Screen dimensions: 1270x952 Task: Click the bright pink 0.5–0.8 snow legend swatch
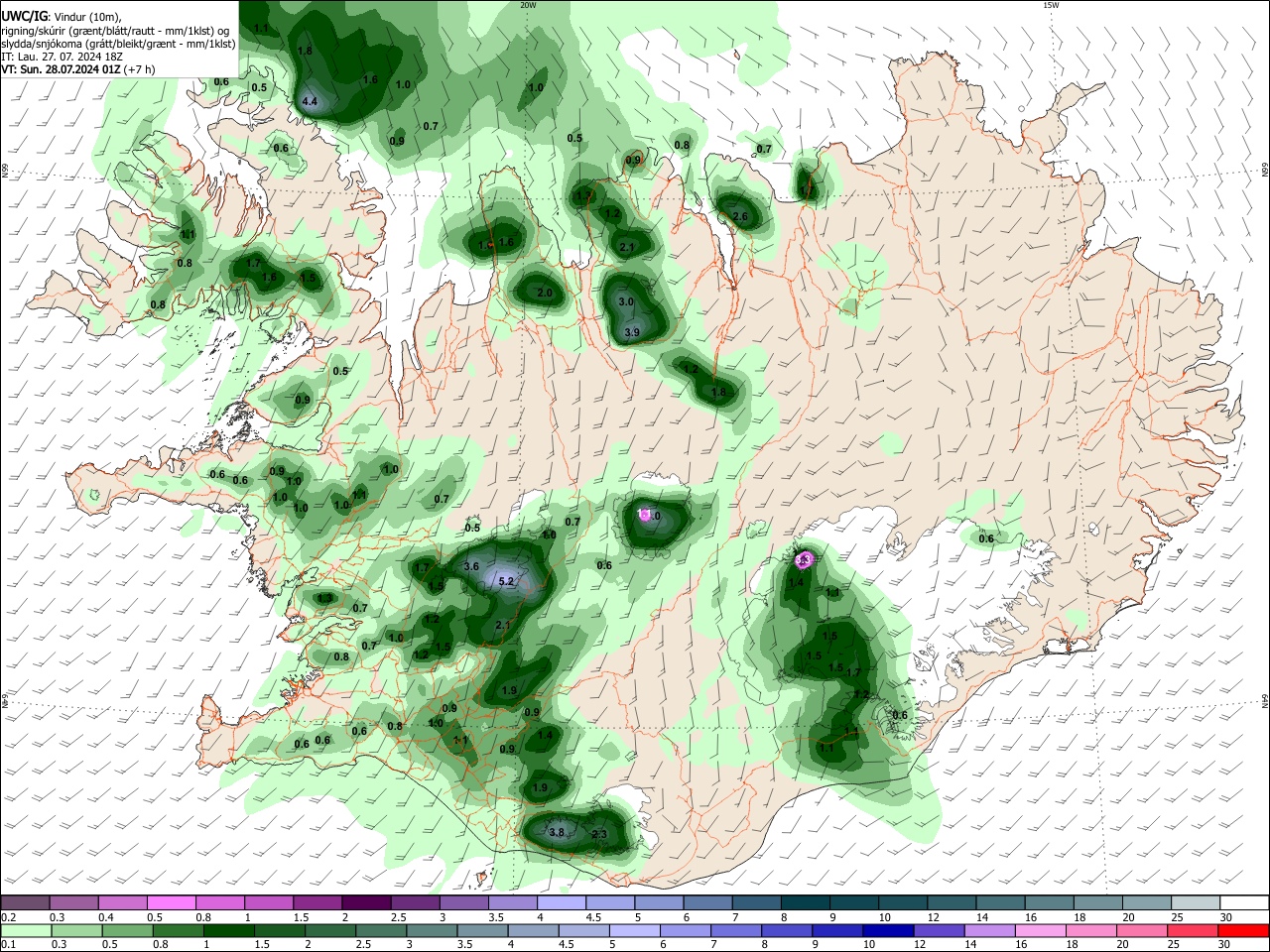pyautogui.click(x=171, y=902)
